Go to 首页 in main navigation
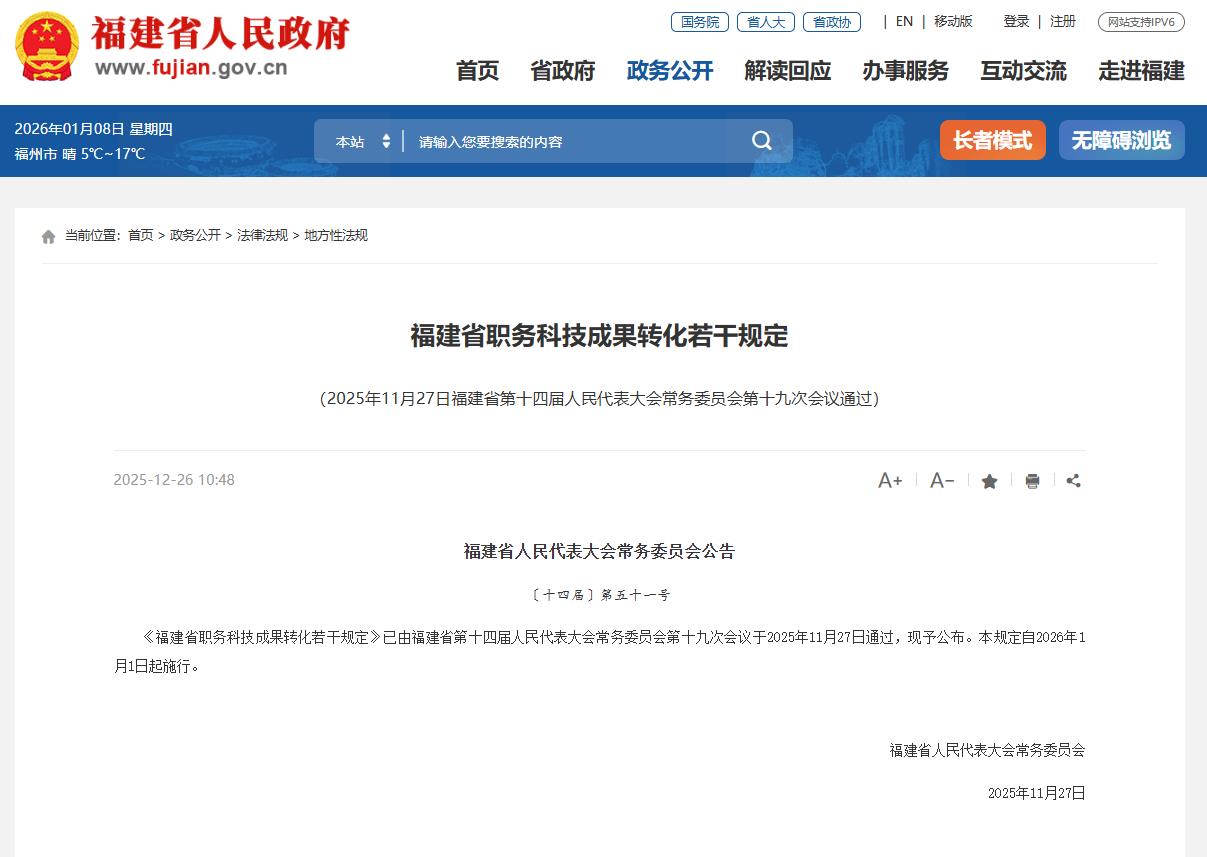Screen dimensions: 1207x857 tap(477, 71)
